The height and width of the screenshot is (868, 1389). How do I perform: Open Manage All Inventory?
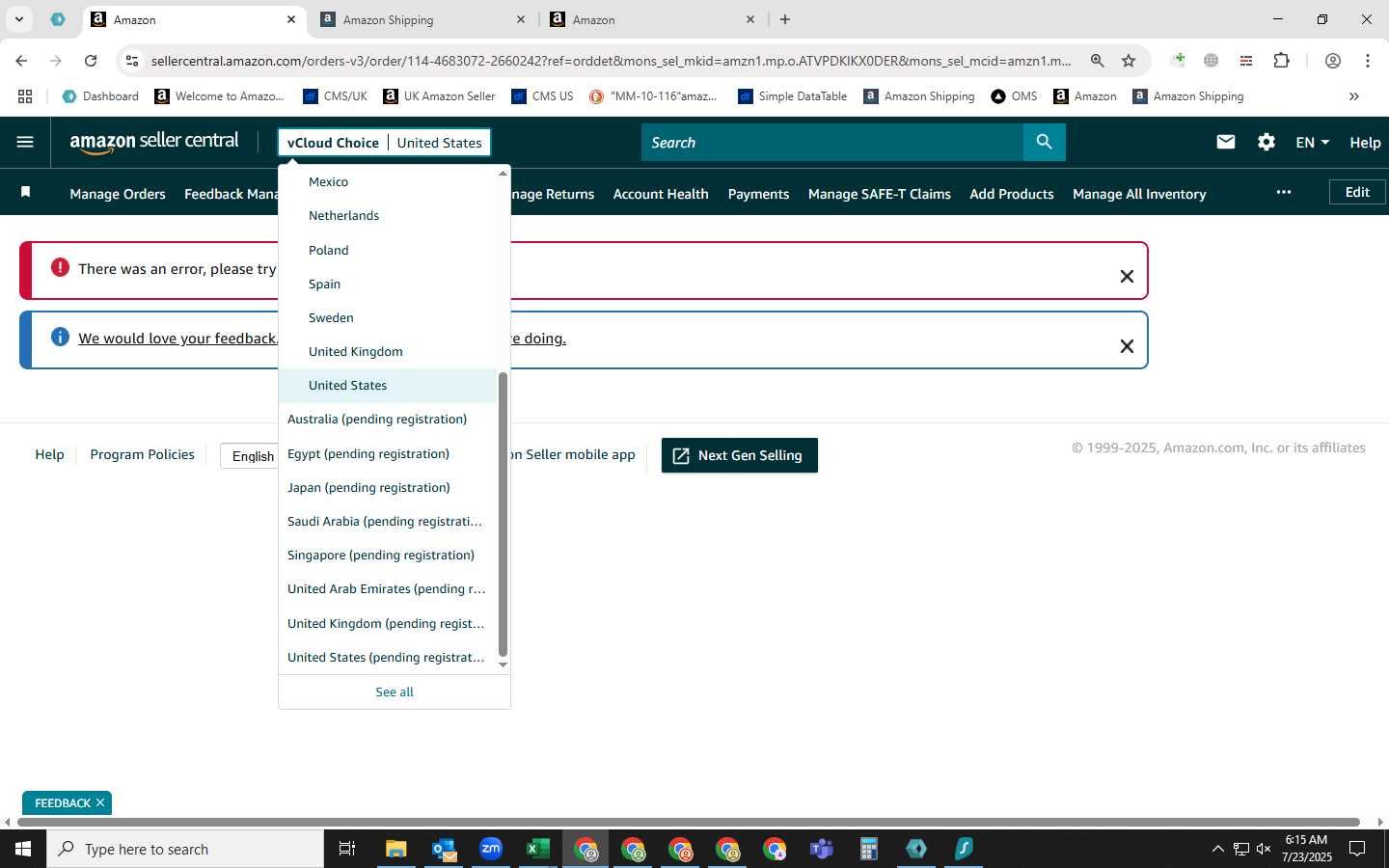(x=1139, y=194)
